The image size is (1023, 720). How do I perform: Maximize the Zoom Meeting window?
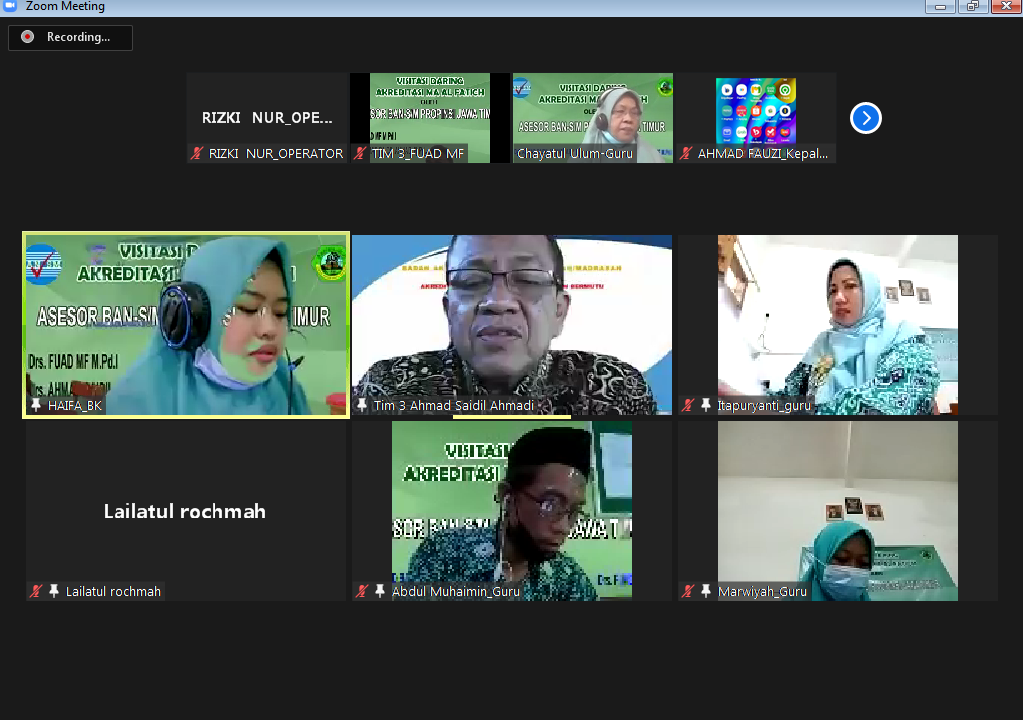[972, 6]
